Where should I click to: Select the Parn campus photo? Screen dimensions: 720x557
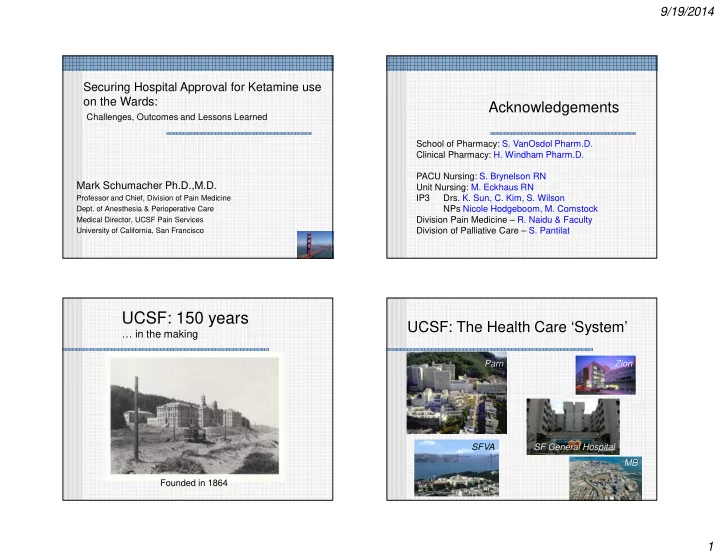point(456,393)
